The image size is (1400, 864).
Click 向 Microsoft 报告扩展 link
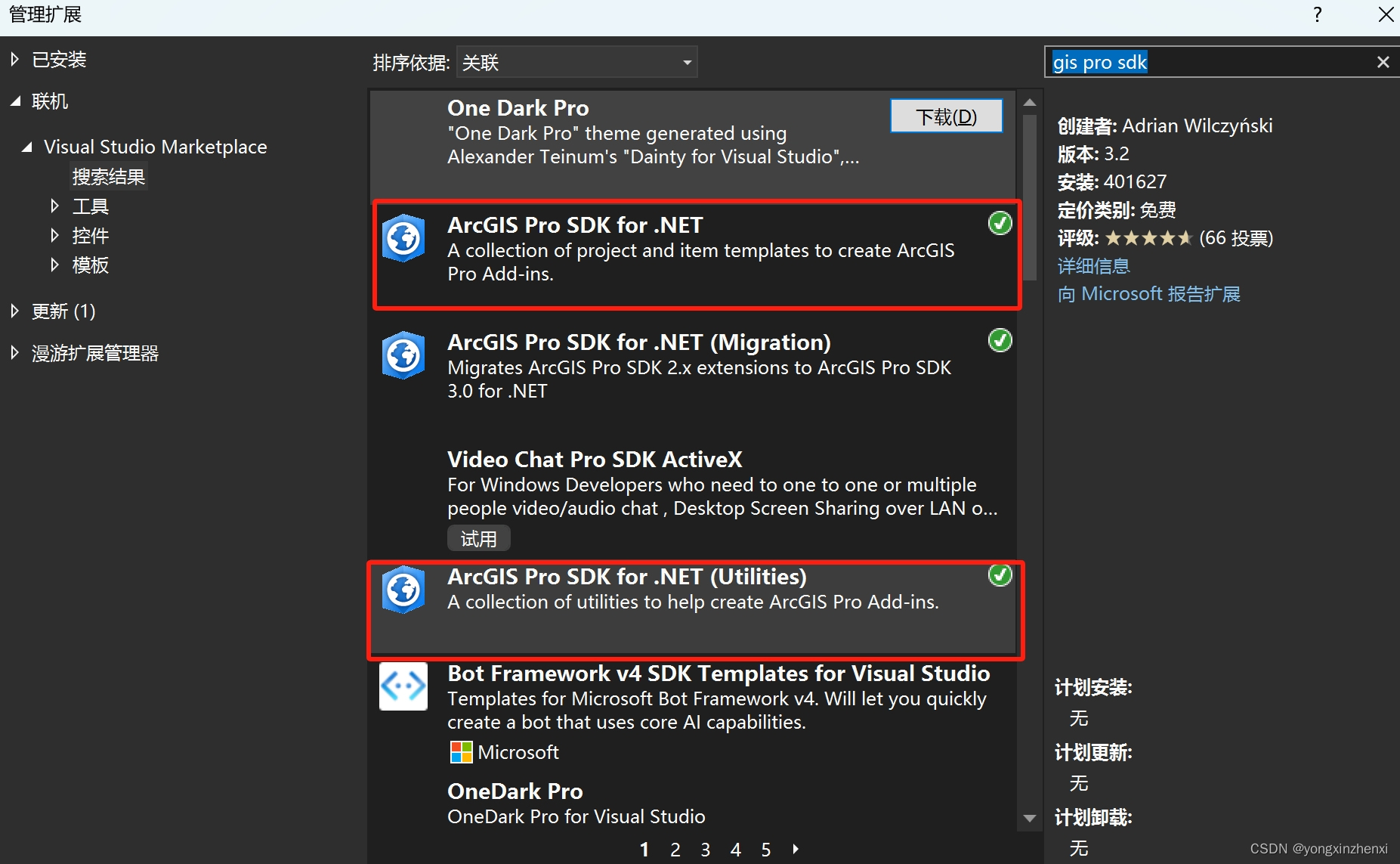coord(1148,294)
